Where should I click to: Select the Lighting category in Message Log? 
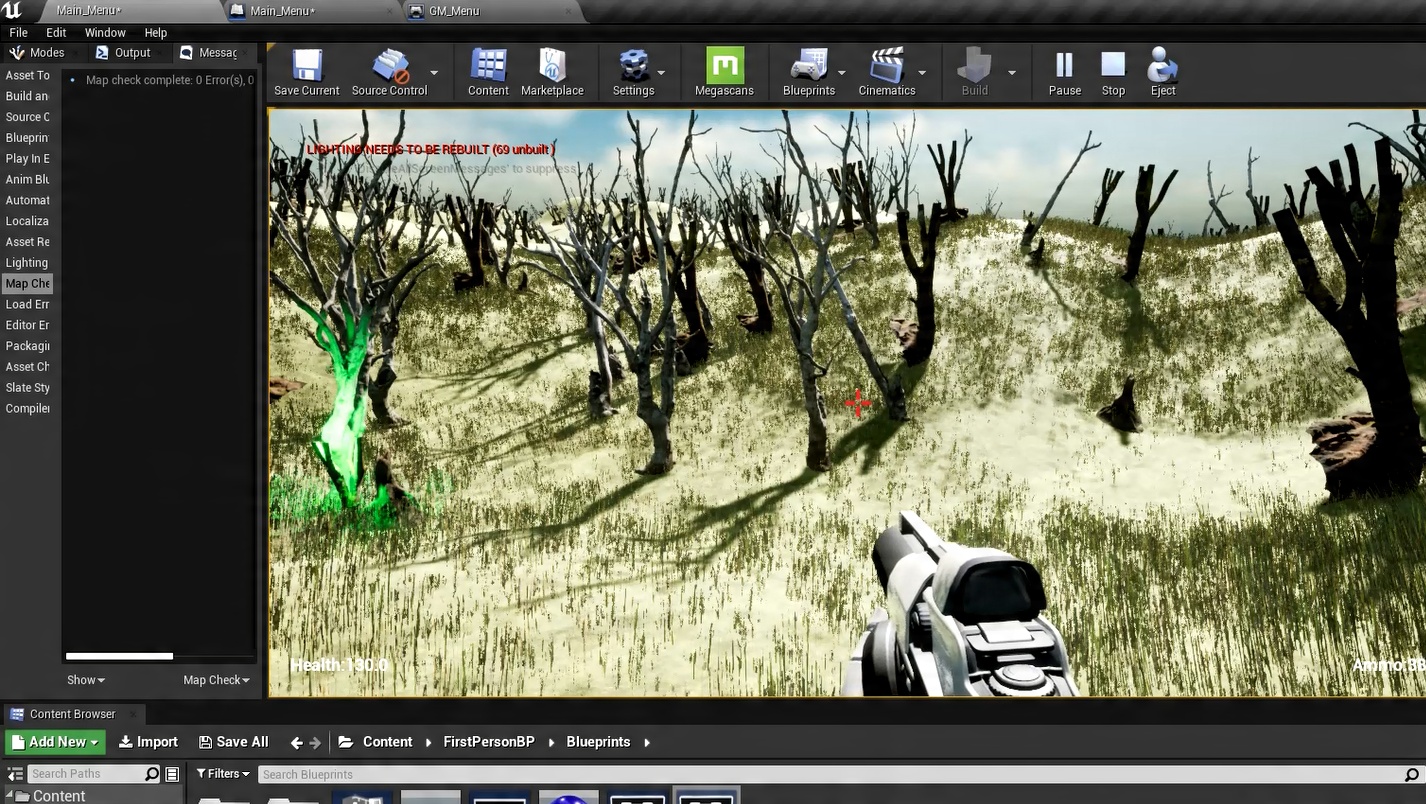pyautogui.click(x=27, y=263)
